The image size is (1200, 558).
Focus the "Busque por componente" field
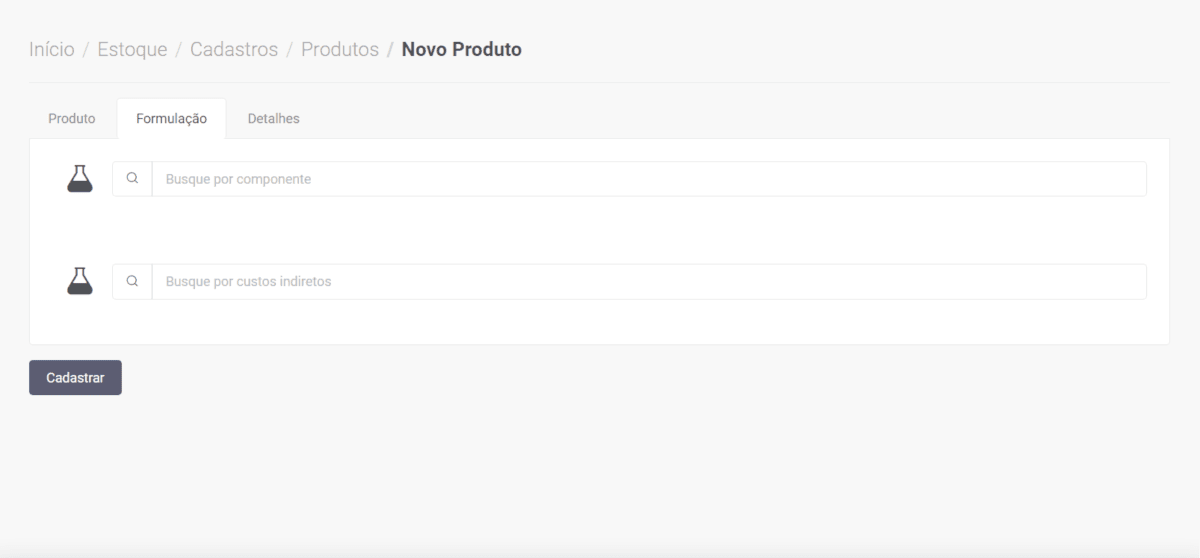tap(648, 179)
